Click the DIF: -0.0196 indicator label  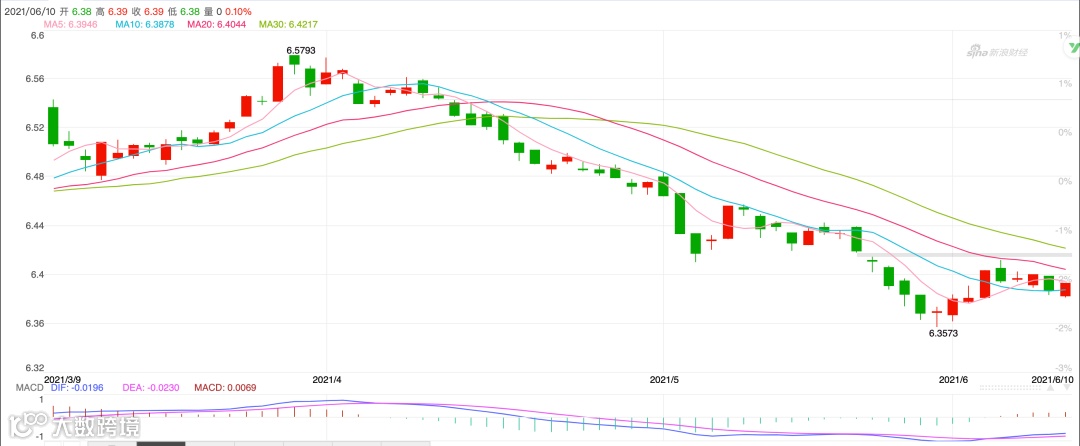[x=77, y=387]
